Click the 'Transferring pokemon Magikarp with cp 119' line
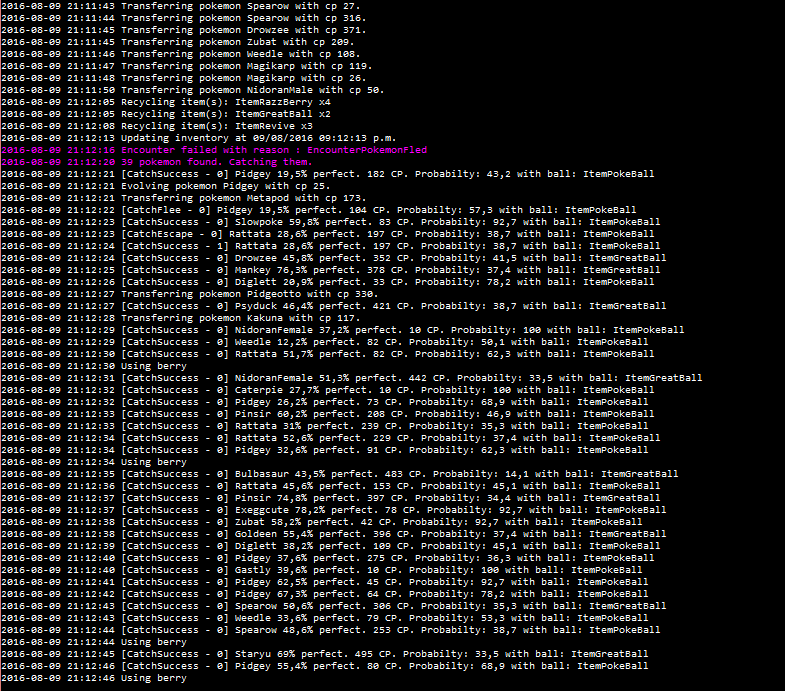This screenshot has height=691, width=785. 187,66
